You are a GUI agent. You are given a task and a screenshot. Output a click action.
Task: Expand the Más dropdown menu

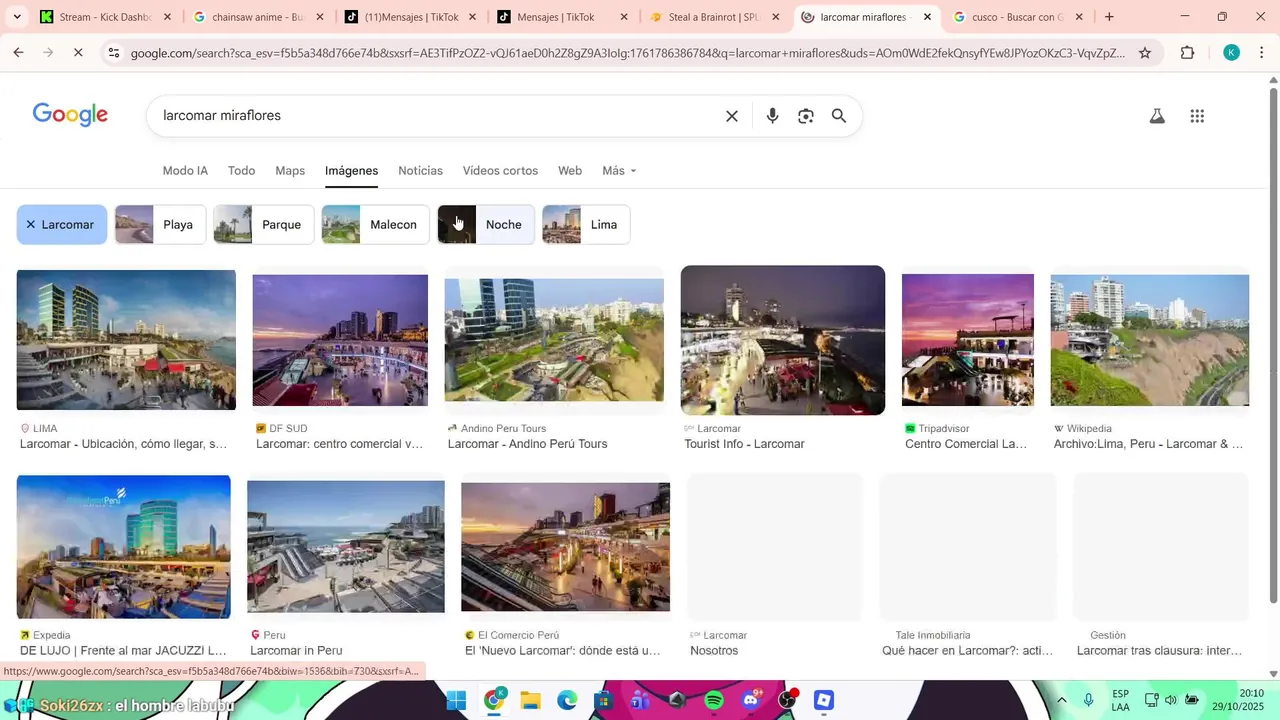click(619, 171)
